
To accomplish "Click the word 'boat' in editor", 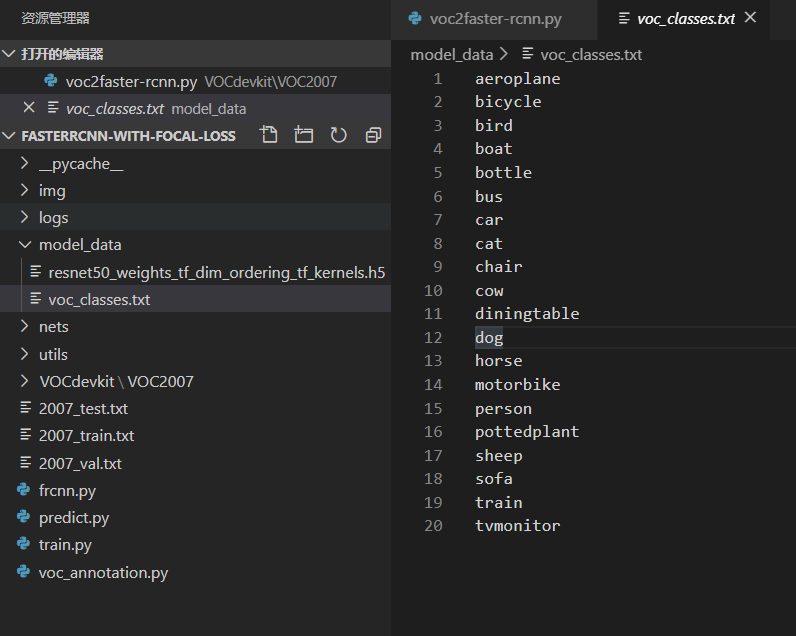I will click(x=493, y=148).
